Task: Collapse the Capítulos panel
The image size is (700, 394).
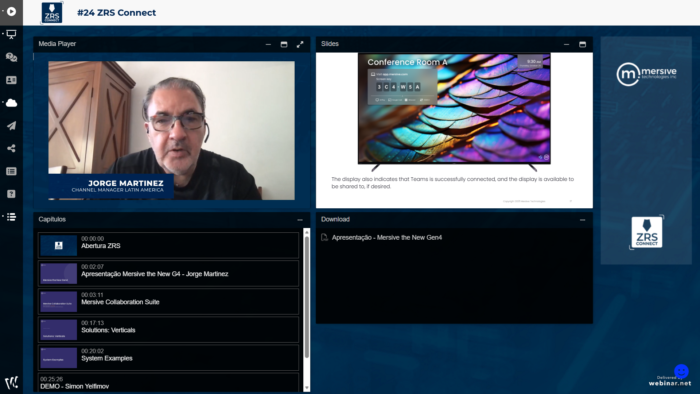Action: [x=300, y=220]
